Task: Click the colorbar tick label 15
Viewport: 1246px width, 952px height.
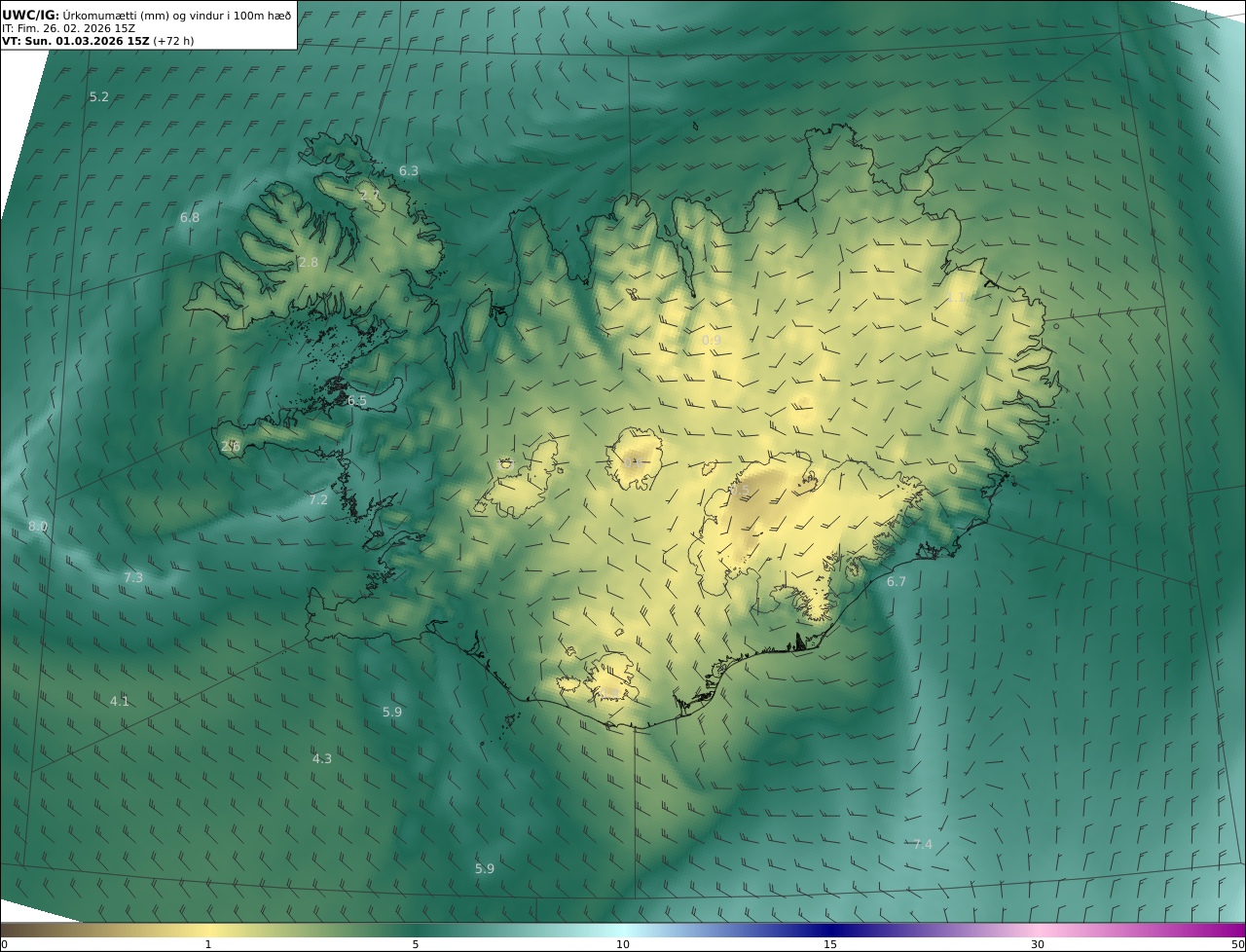Action: pos(830,944)
